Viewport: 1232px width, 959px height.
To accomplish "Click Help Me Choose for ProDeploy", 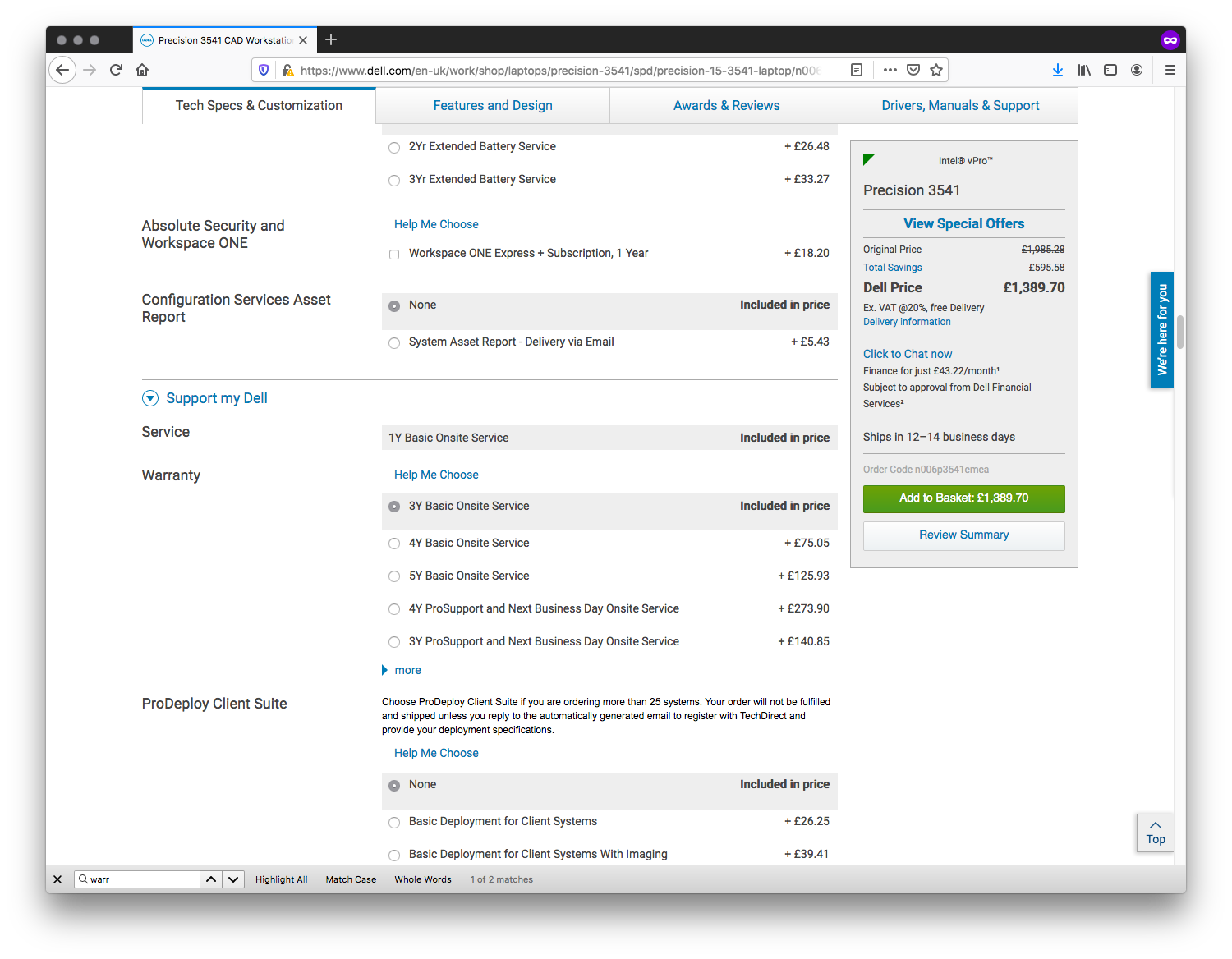I will [x=436, y=753].
